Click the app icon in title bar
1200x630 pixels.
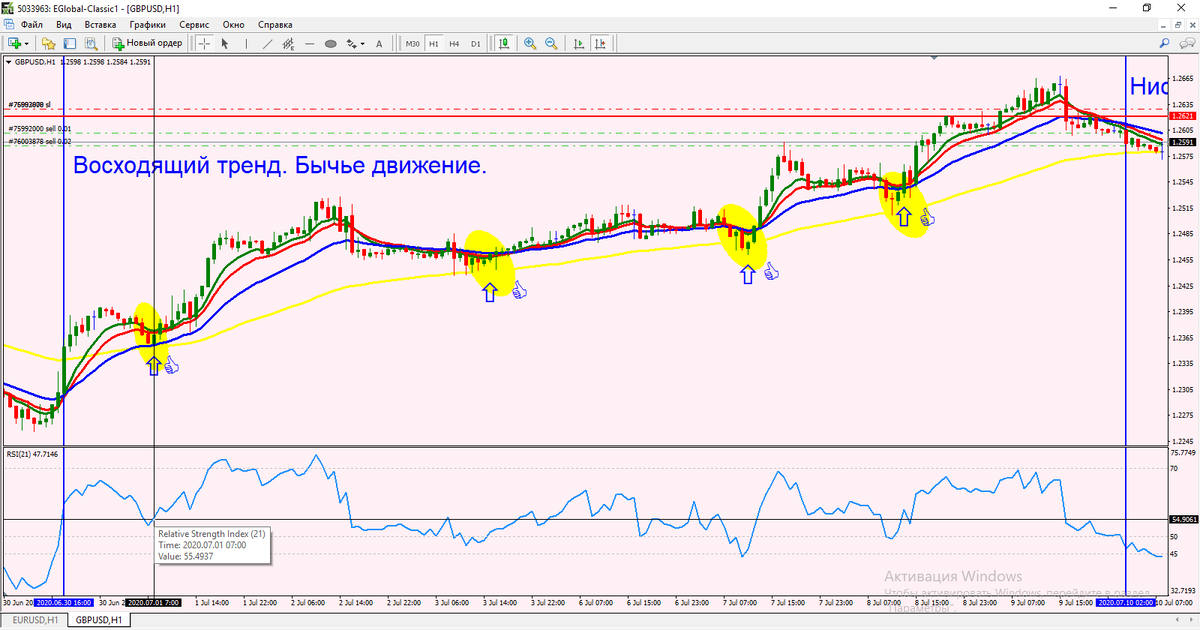click(x=9, y=7)
